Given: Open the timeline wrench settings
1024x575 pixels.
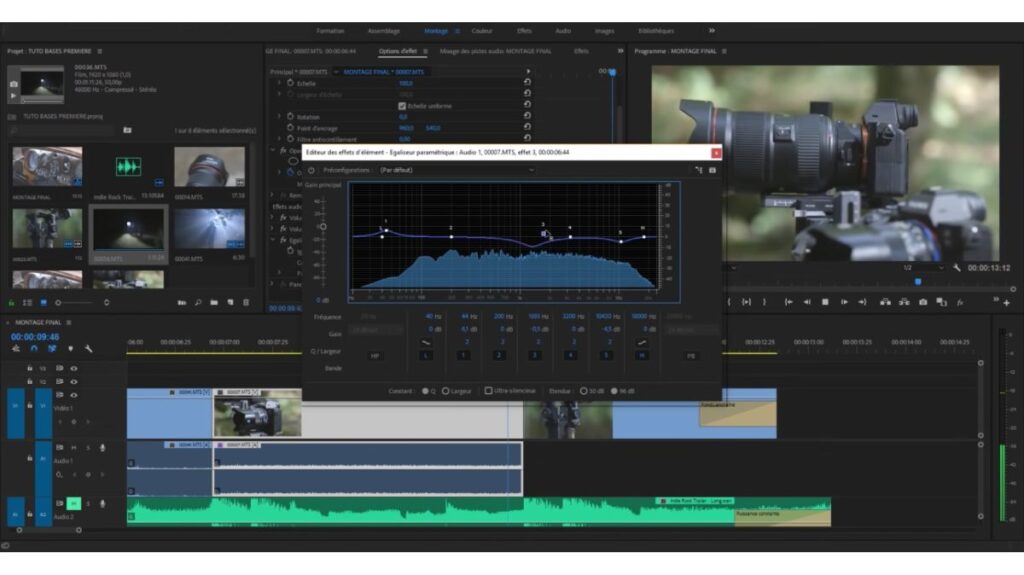Looking at the screenshot, I should pyautogui.click(x=89, y=349).
